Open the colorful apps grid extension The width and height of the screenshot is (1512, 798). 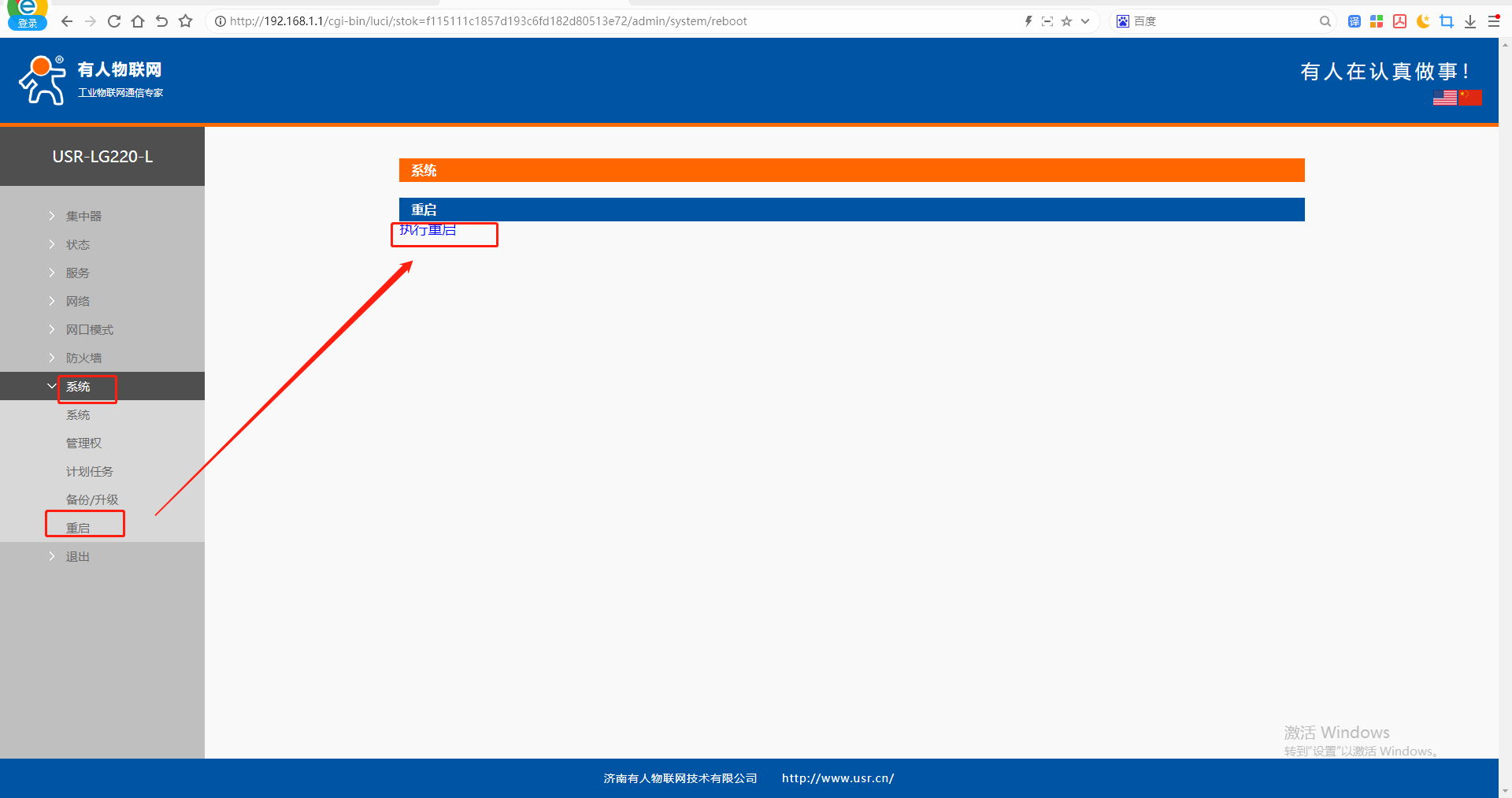click(1377, 21)
